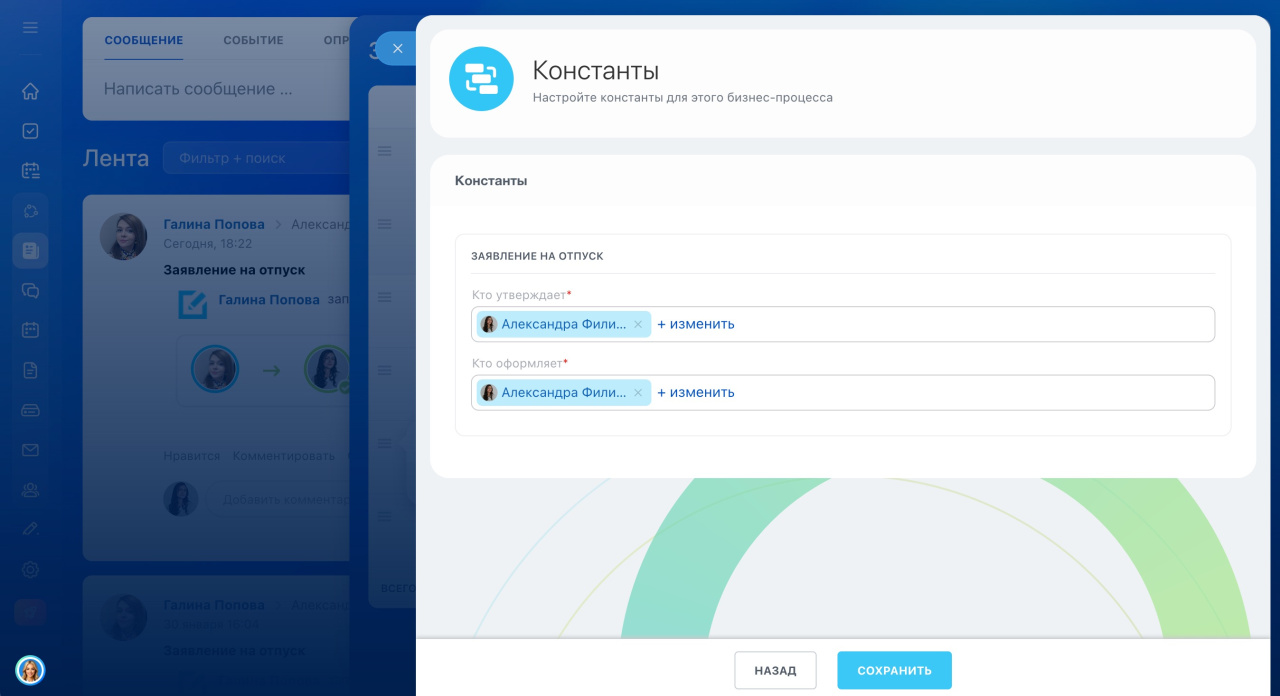This screenshot has width=1280, height=696.
Task: Remove user from 'Кто утверждает' field
Action: tap(638, 324)
